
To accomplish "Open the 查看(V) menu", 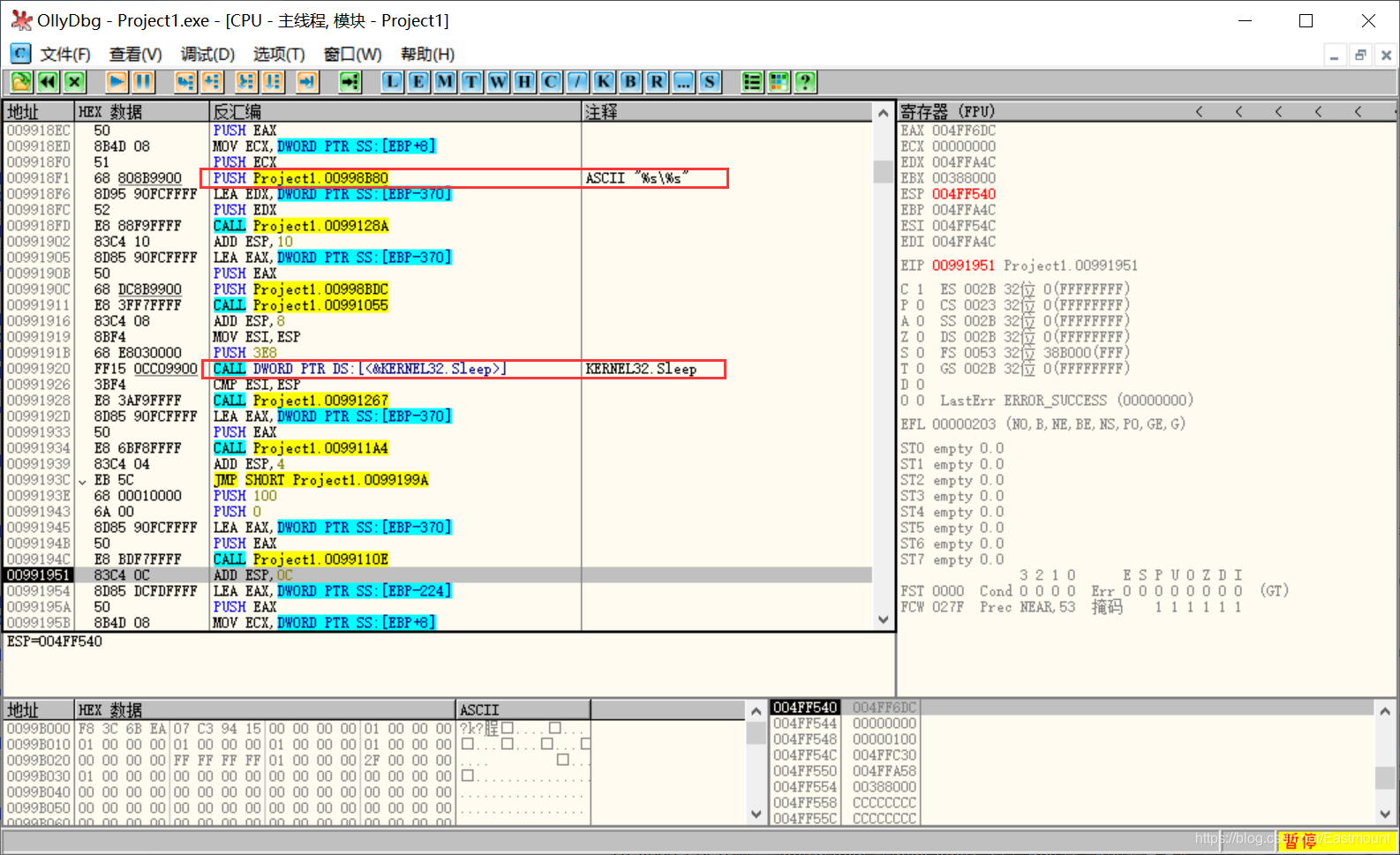I will coord(135,54).
